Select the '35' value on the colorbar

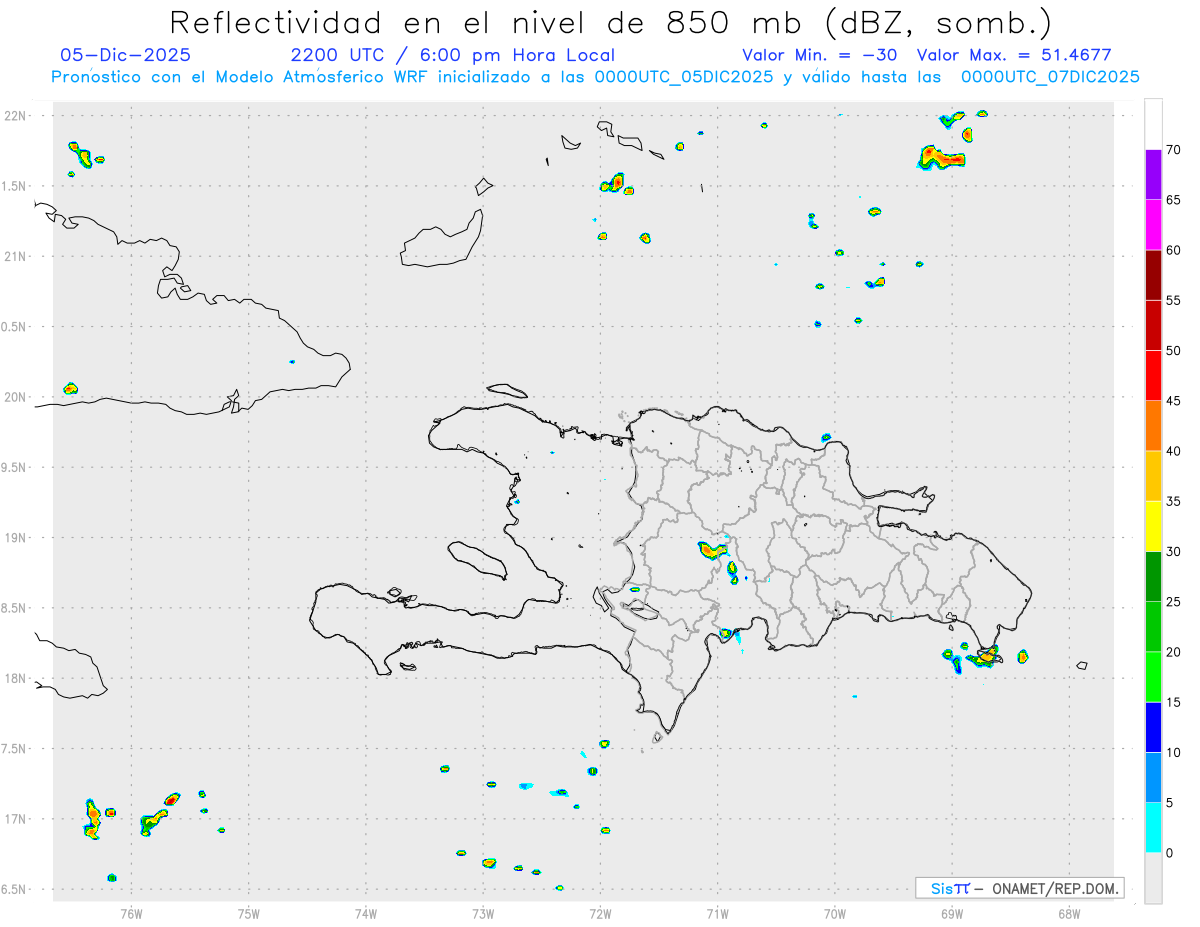[x=1173, y=502]
